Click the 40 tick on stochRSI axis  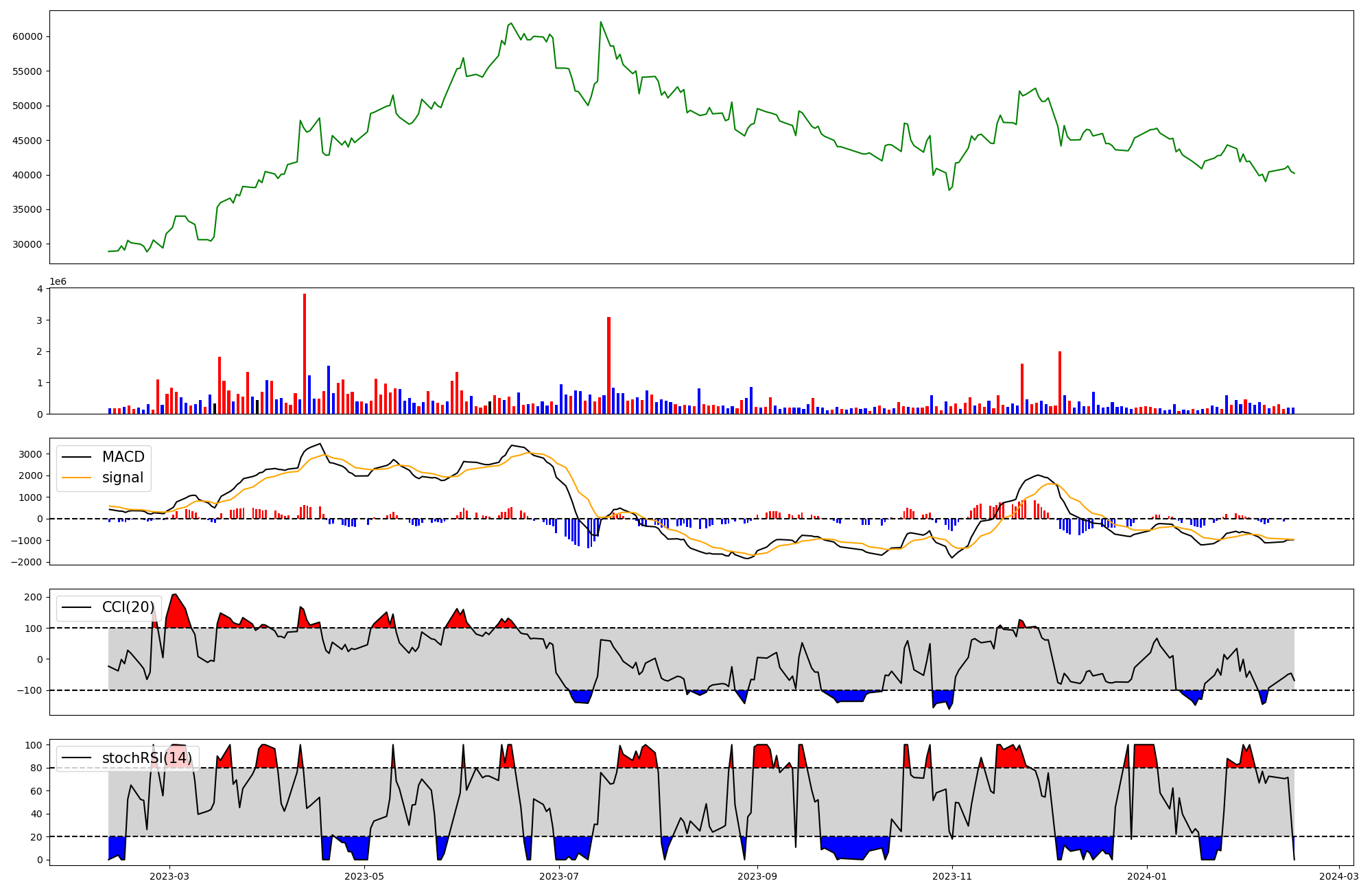(36, 814)
